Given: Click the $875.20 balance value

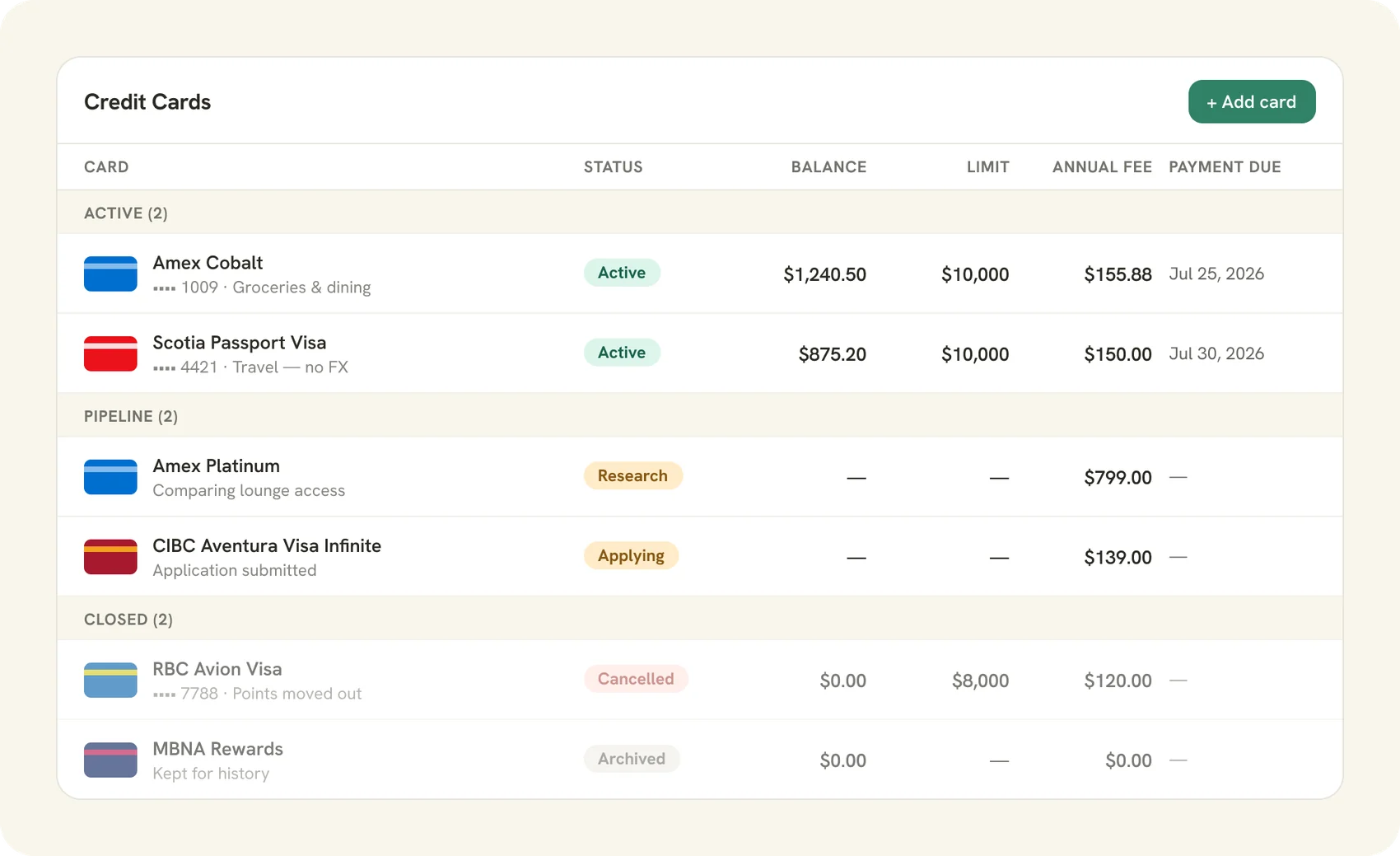Looking at the screenshot, I should pos(832,354).
